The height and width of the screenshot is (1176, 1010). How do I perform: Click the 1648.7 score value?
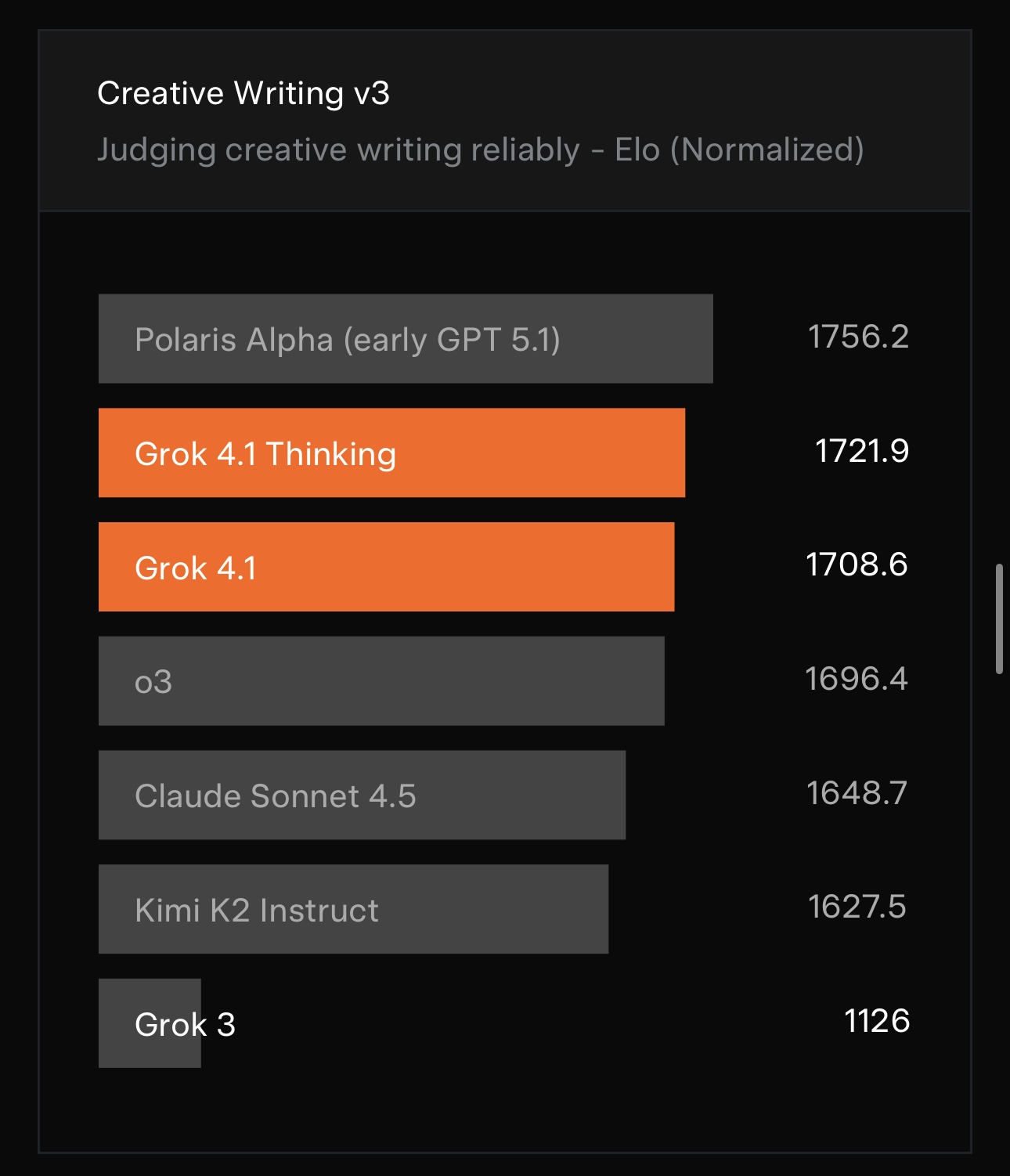[x=857, y=793]
